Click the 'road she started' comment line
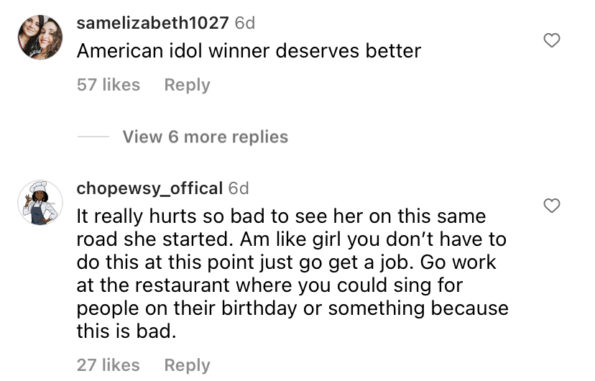This screenshot has height=381, width=595. coord(291,239)
